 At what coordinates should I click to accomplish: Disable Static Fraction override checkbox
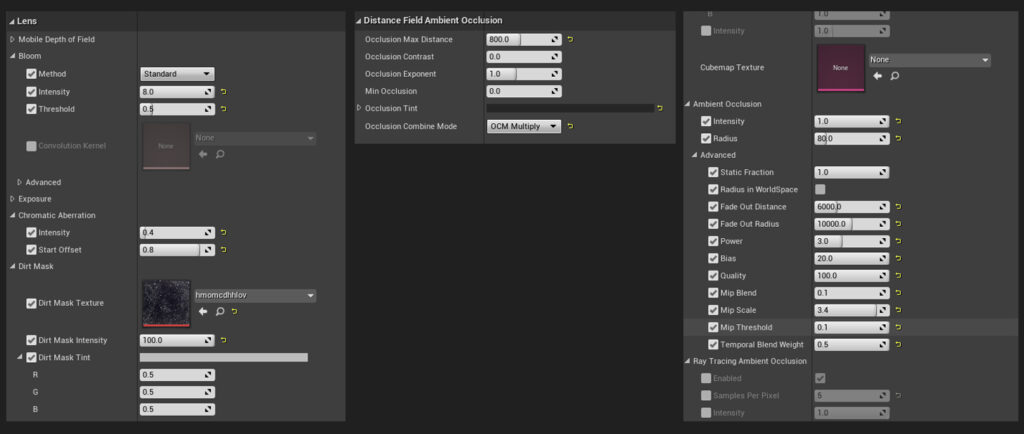713,172
